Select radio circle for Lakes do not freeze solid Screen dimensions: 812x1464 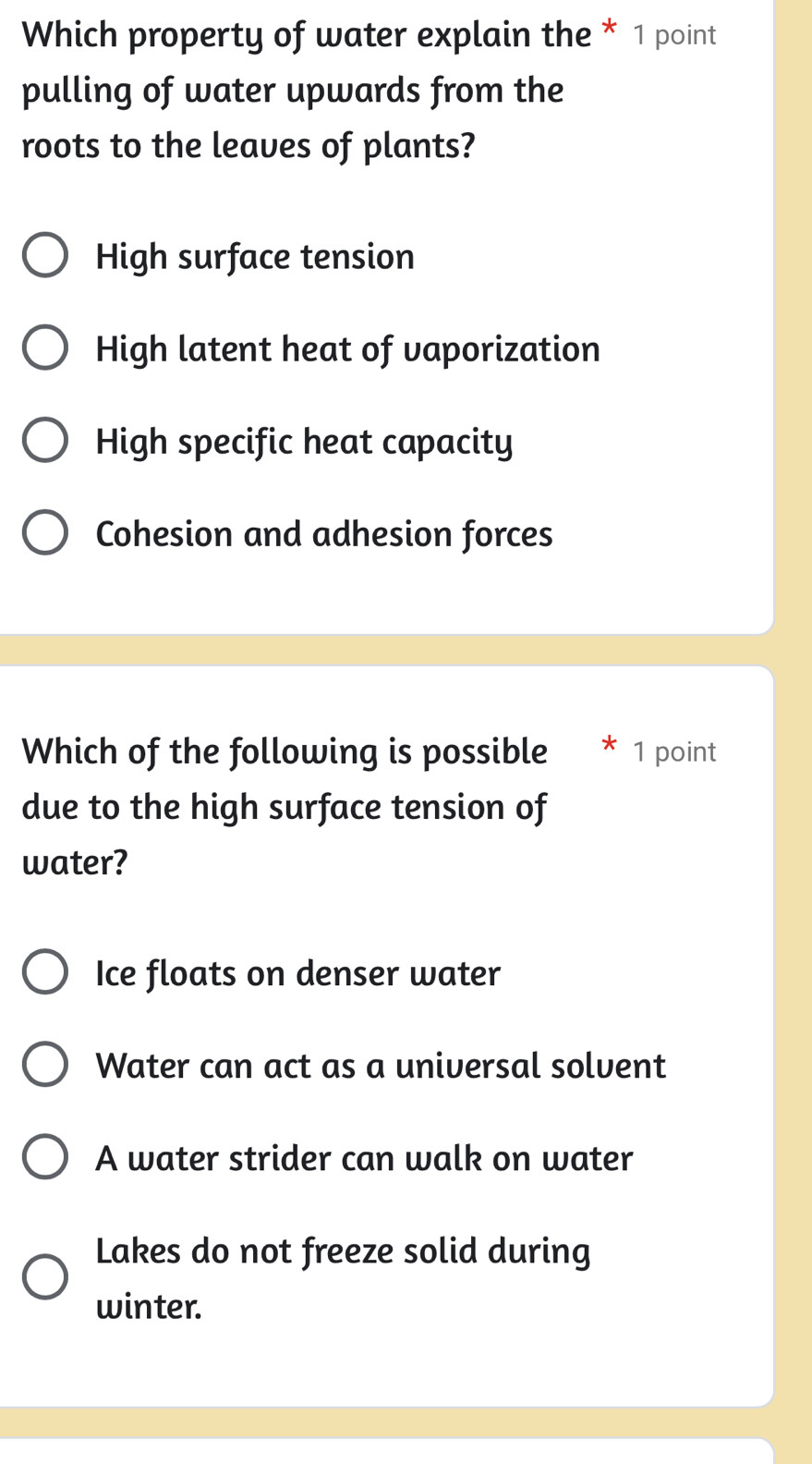[x=44, y=1277]
